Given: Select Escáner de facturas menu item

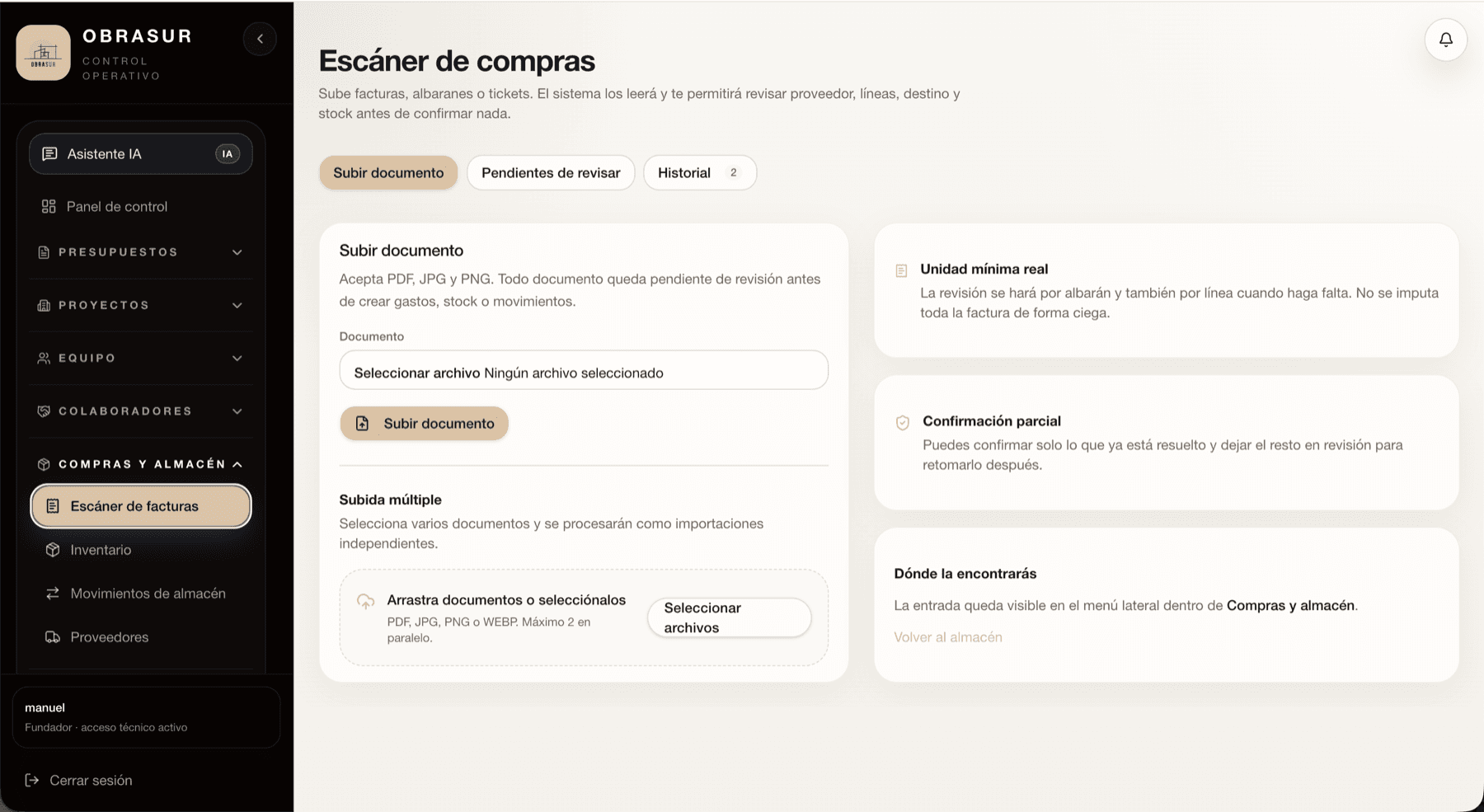Looking at the screenshot, I should [x=141, y=506].
